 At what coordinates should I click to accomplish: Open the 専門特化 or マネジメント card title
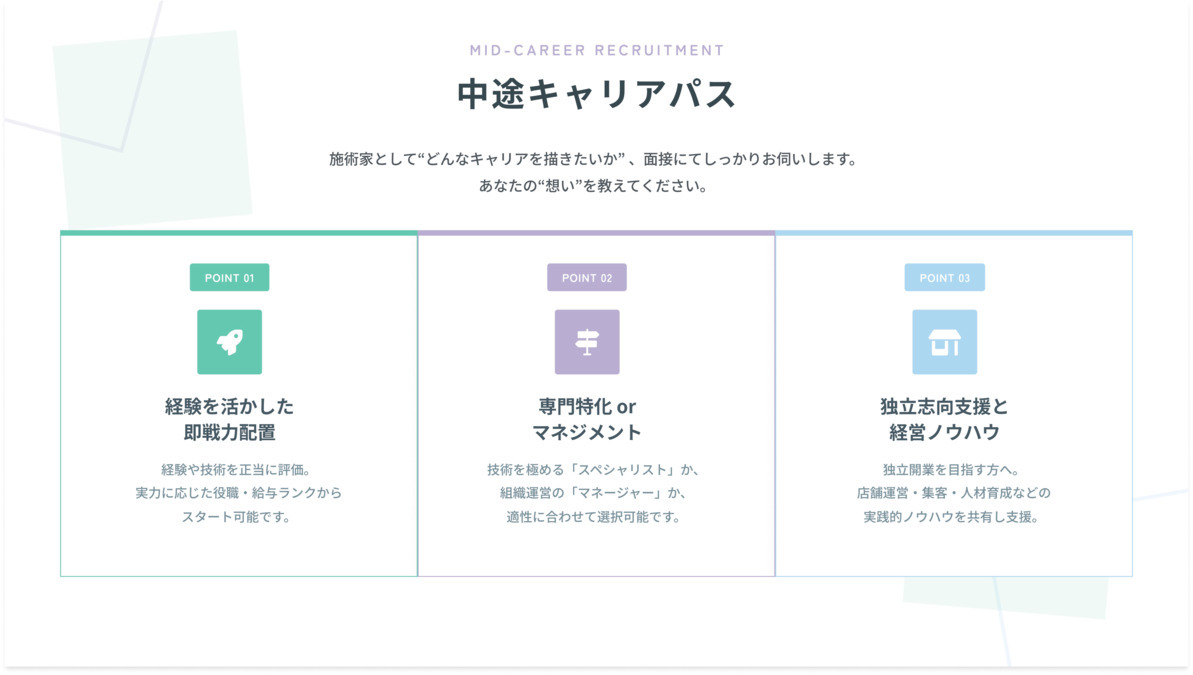pos(587,420)
